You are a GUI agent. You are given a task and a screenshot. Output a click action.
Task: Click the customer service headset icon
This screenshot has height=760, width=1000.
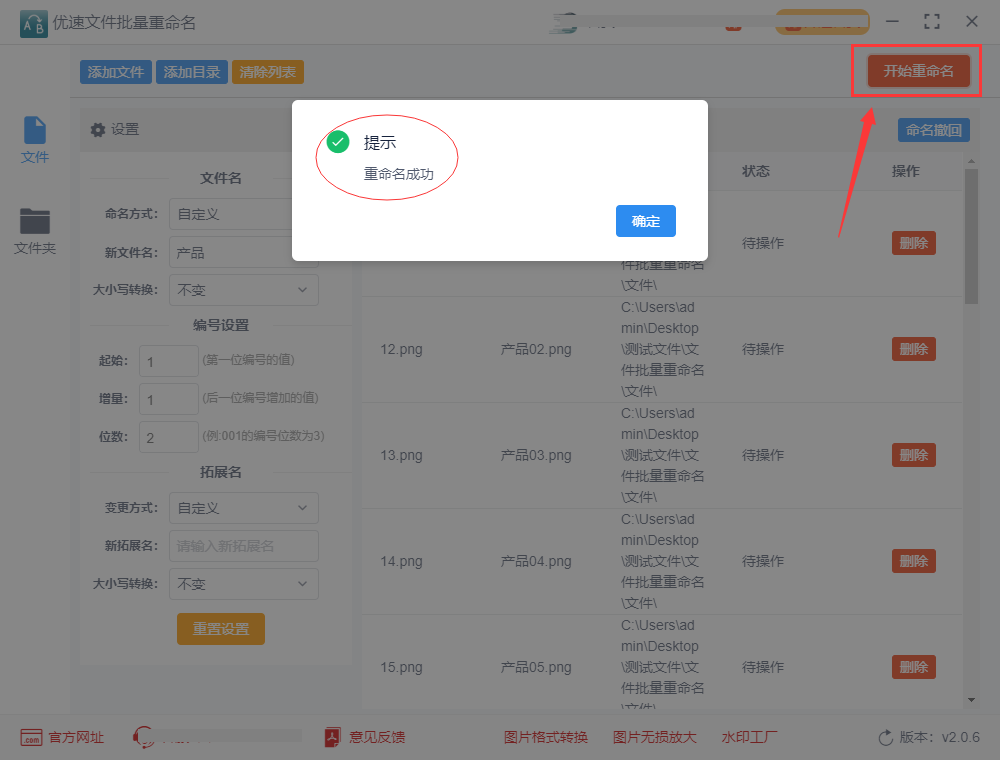tap(143, 737)
